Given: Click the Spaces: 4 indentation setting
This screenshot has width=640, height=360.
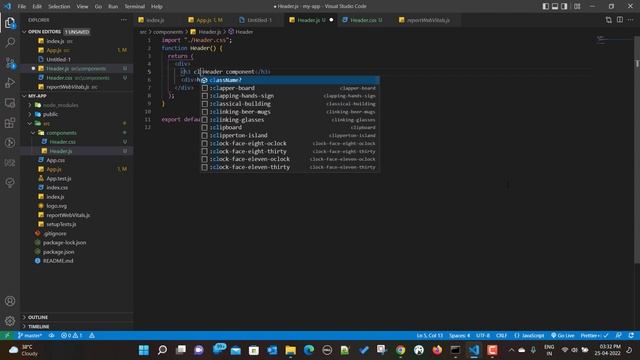Looking at the screenshot, I should 459,336.
